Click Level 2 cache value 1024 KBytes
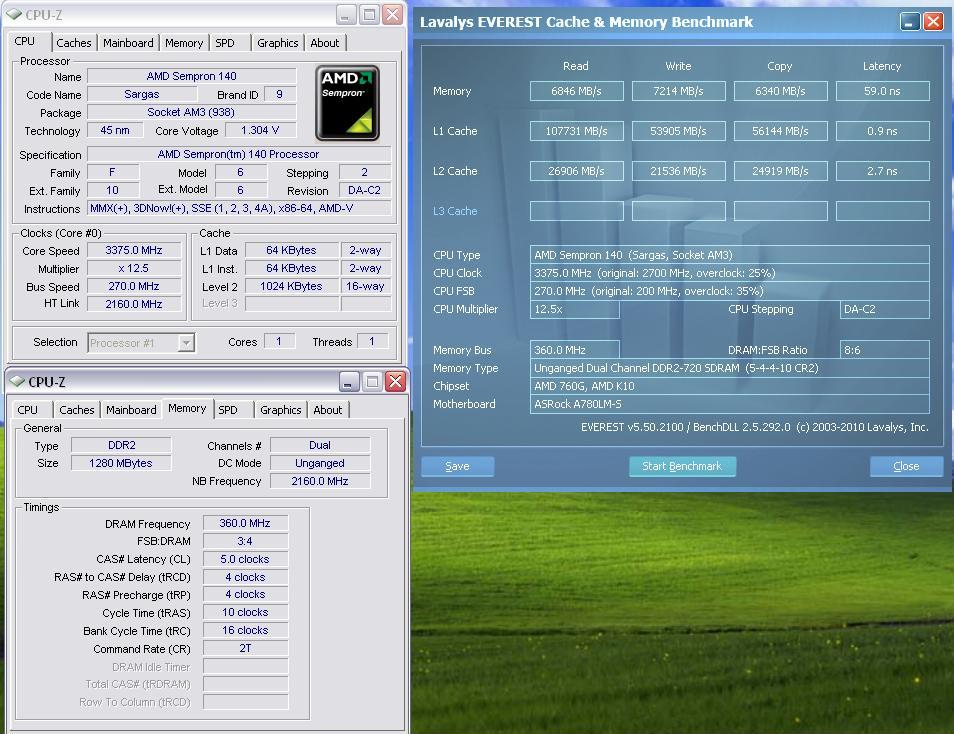 pos(291,286)
